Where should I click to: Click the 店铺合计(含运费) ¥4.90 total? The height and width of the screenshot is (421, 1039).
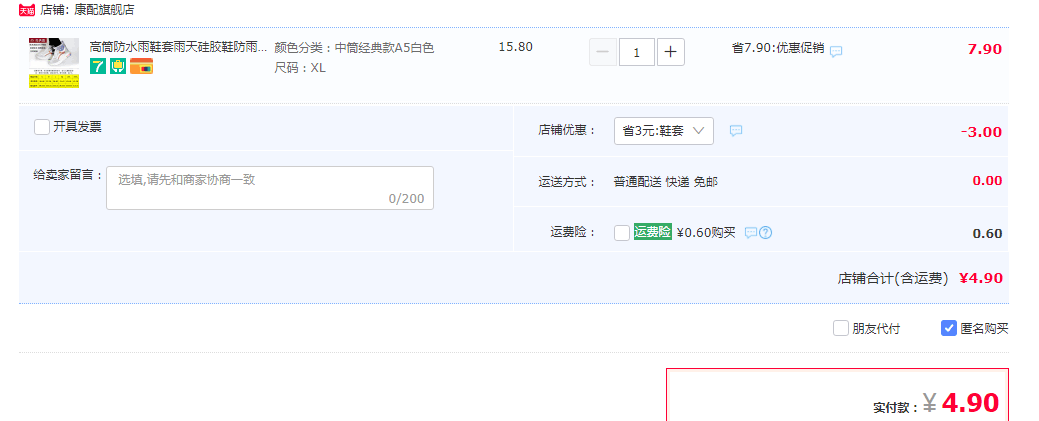[x=920, y=278]
